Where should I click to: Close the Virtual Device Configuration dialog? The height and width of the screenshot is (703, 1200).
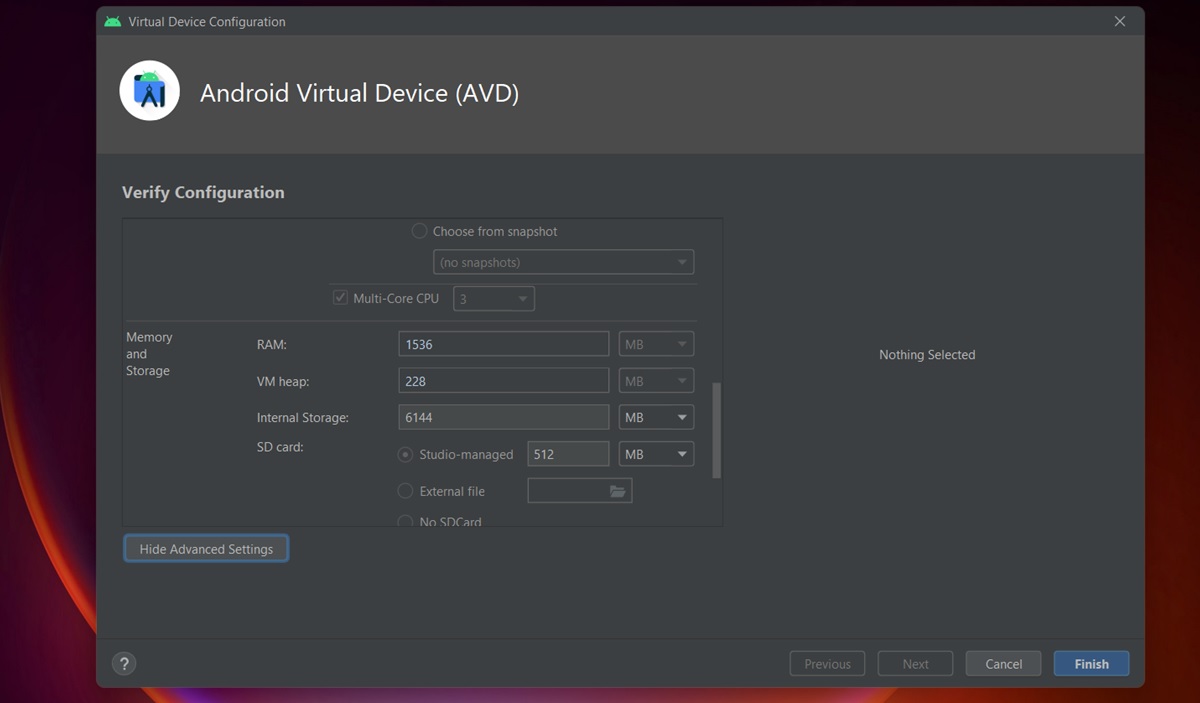point(1120,22)
